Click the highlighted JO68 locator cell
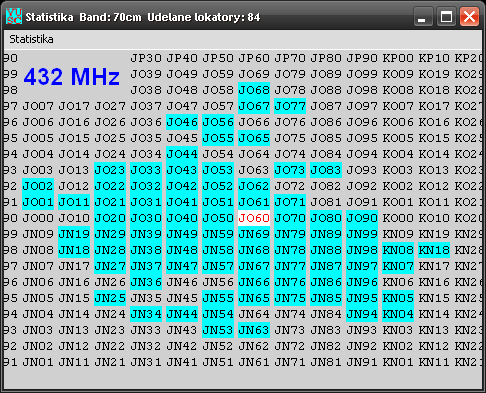 254,90
